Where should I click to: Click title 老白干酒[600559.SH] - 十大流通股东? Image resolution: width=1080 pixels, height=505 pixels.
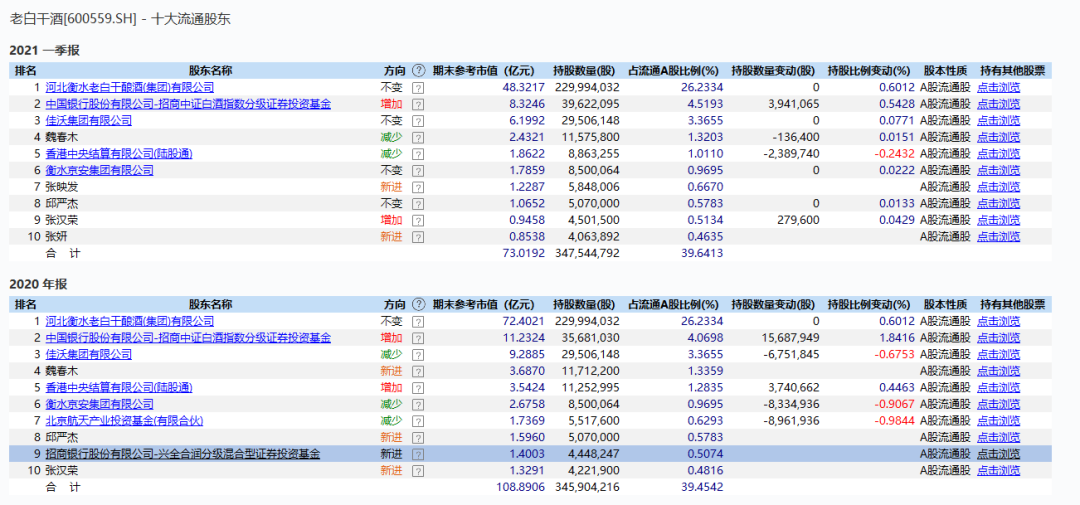121,19
